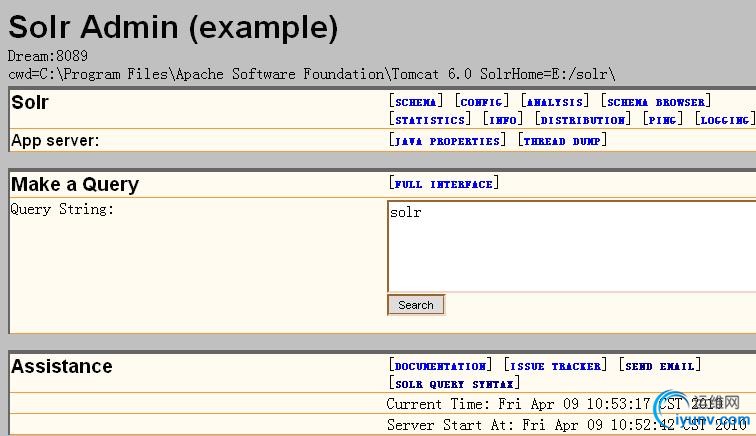Open the SOLR QUERY SYNTAX link
The height and width of the screenshot is (436, 756).
454,384
